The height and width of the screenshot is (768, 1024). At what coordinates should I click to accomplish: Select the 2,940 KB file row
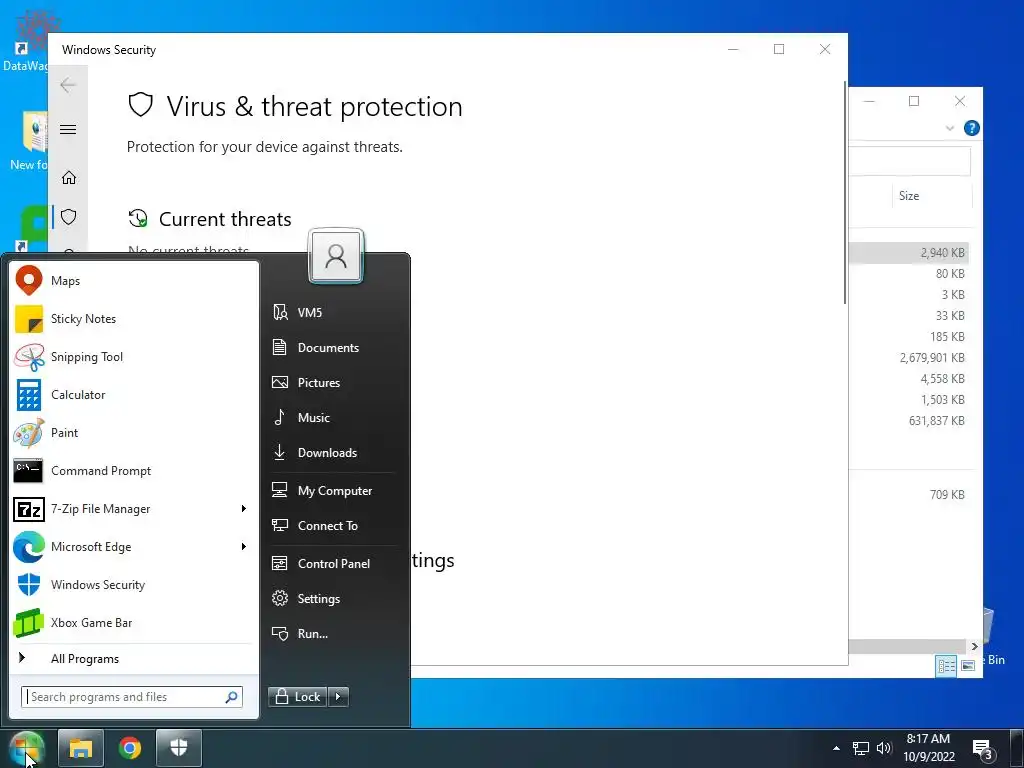click(909, 253)
